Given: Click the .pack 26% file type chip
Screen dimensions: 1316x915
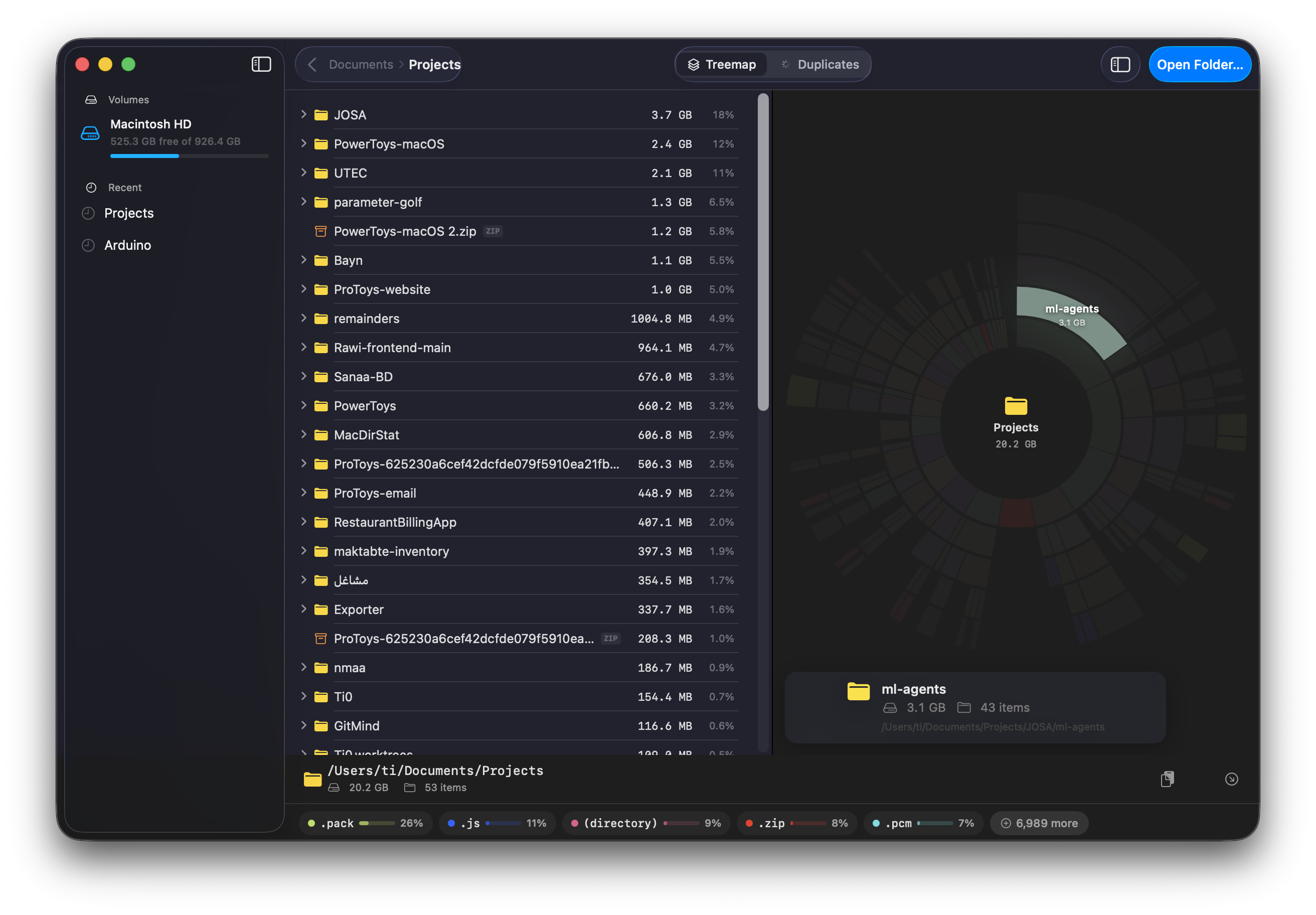Looking at the screenshot, I should [x=365, y=823].
